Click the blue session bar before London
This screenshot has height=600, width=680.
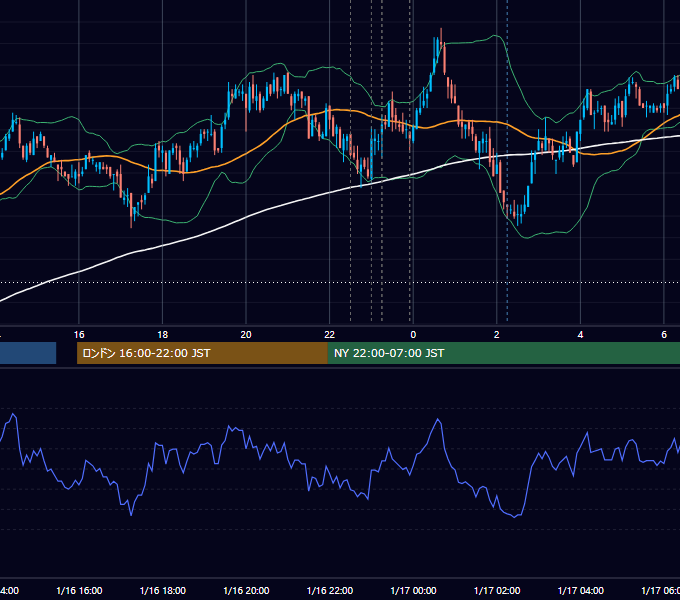tap(28, 353)
